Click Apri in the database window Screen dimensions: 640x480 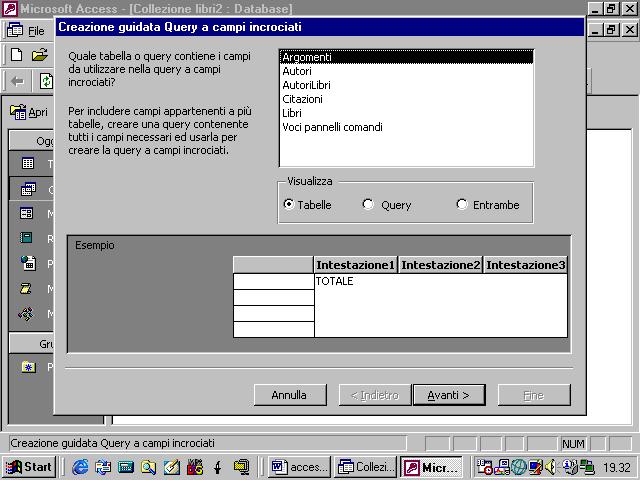tap(29, 112)
